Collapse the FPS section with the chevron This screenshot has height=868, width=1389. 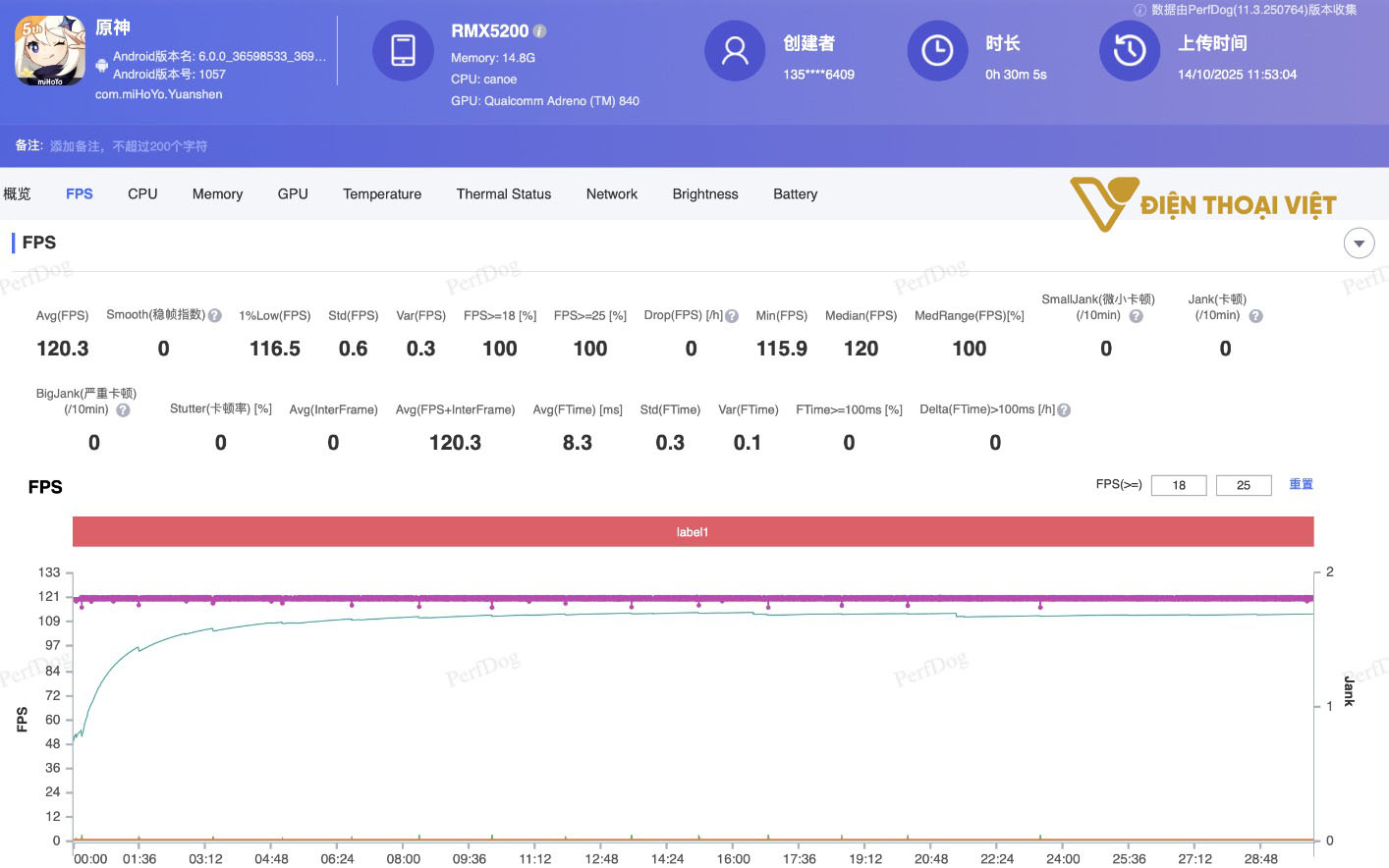tap(1359, 243)
